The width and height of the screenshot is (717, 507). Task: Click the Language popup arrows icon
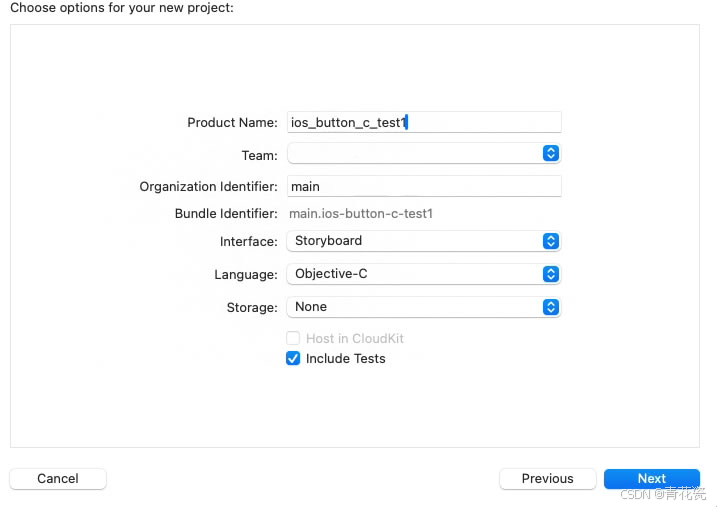pyautogui.click(x=551, y=274)
